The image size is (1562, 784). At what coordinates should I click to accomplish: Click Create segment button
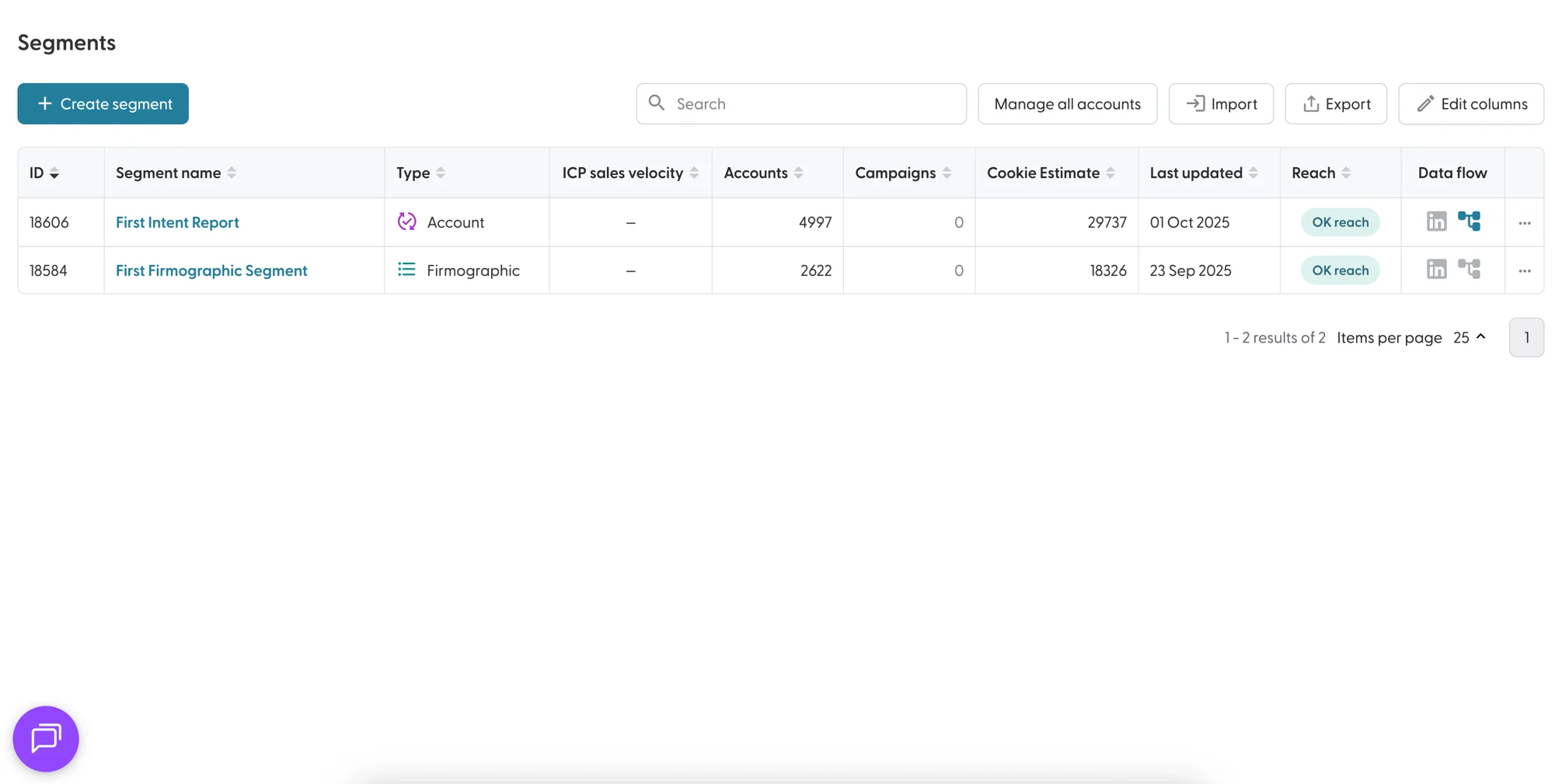(x=103, y=103)
